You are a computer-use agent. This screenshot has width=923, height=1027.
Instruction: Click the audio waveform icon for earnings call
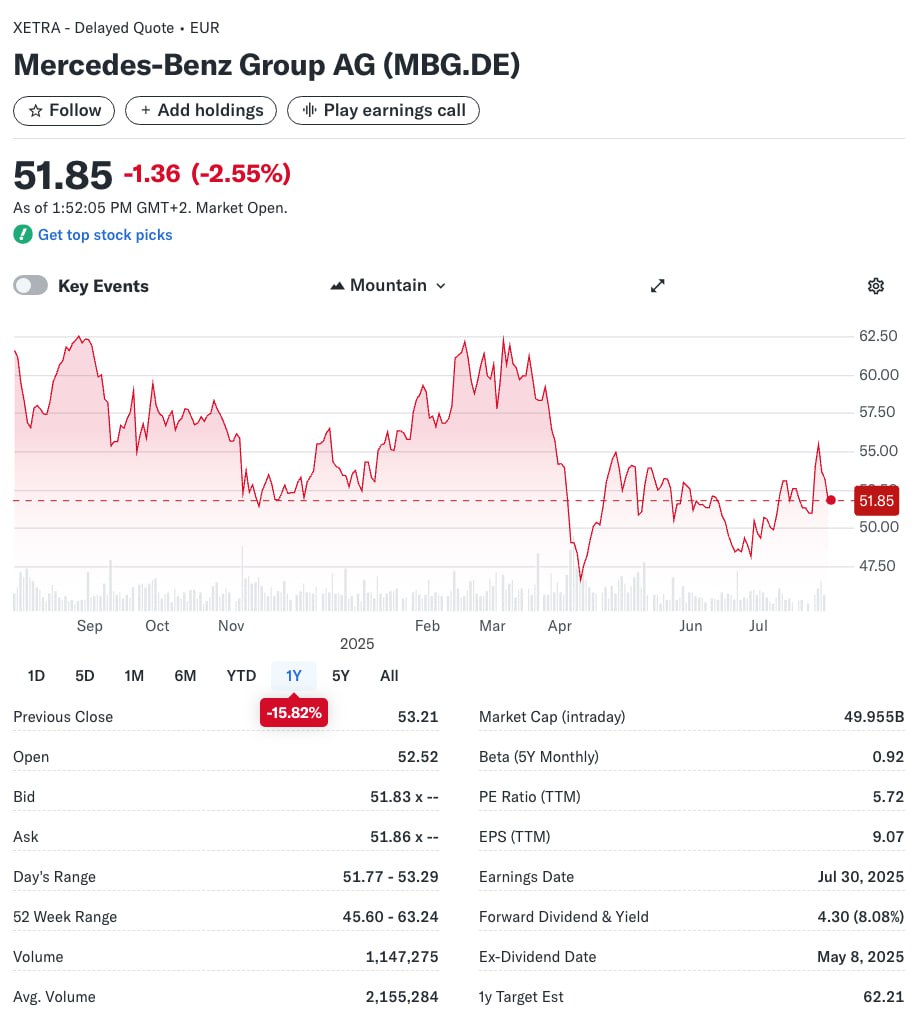coord(309,110)
